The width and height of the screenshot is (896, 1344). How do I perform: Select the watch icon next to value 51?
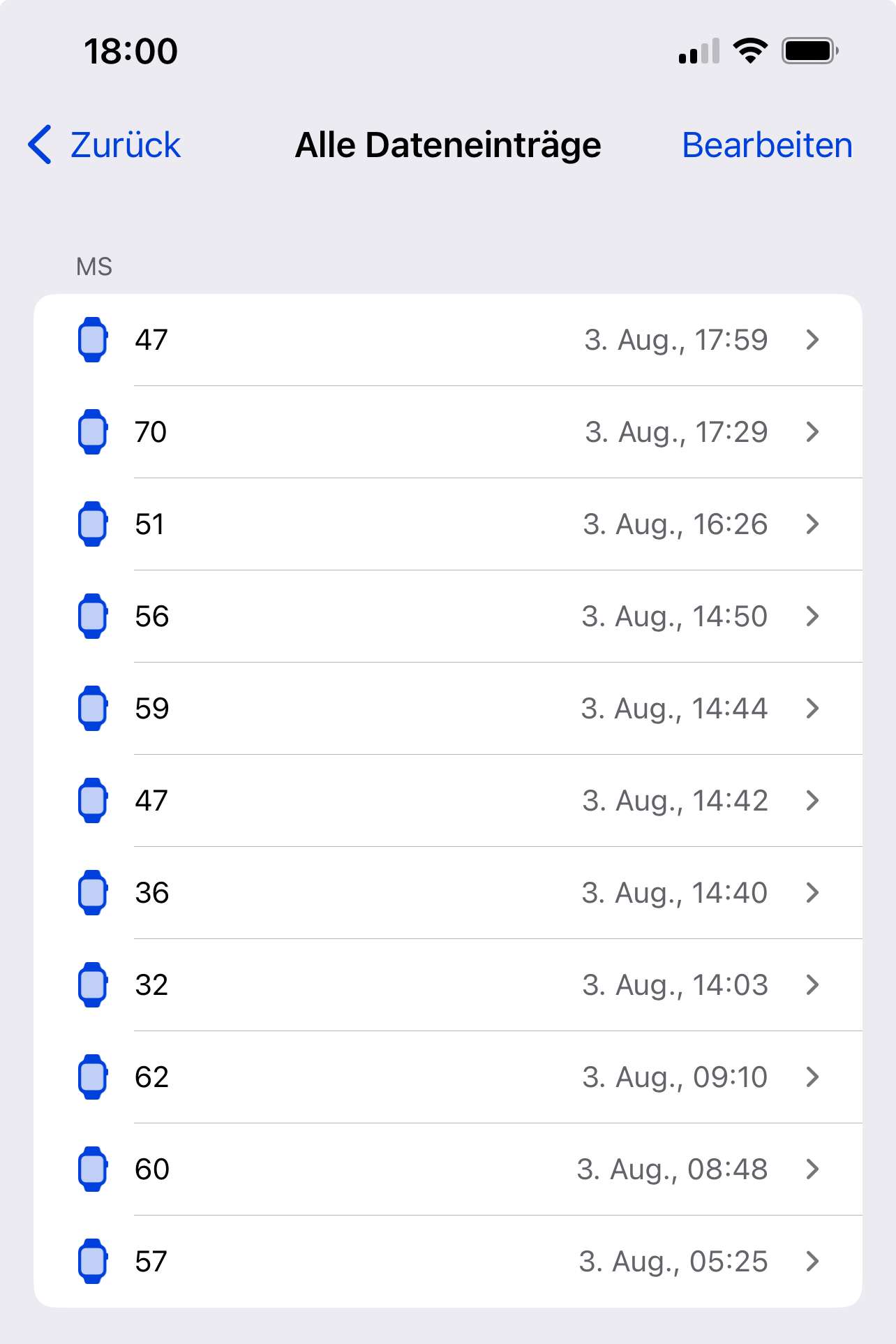pyautogui.click(x=92, y=524)
